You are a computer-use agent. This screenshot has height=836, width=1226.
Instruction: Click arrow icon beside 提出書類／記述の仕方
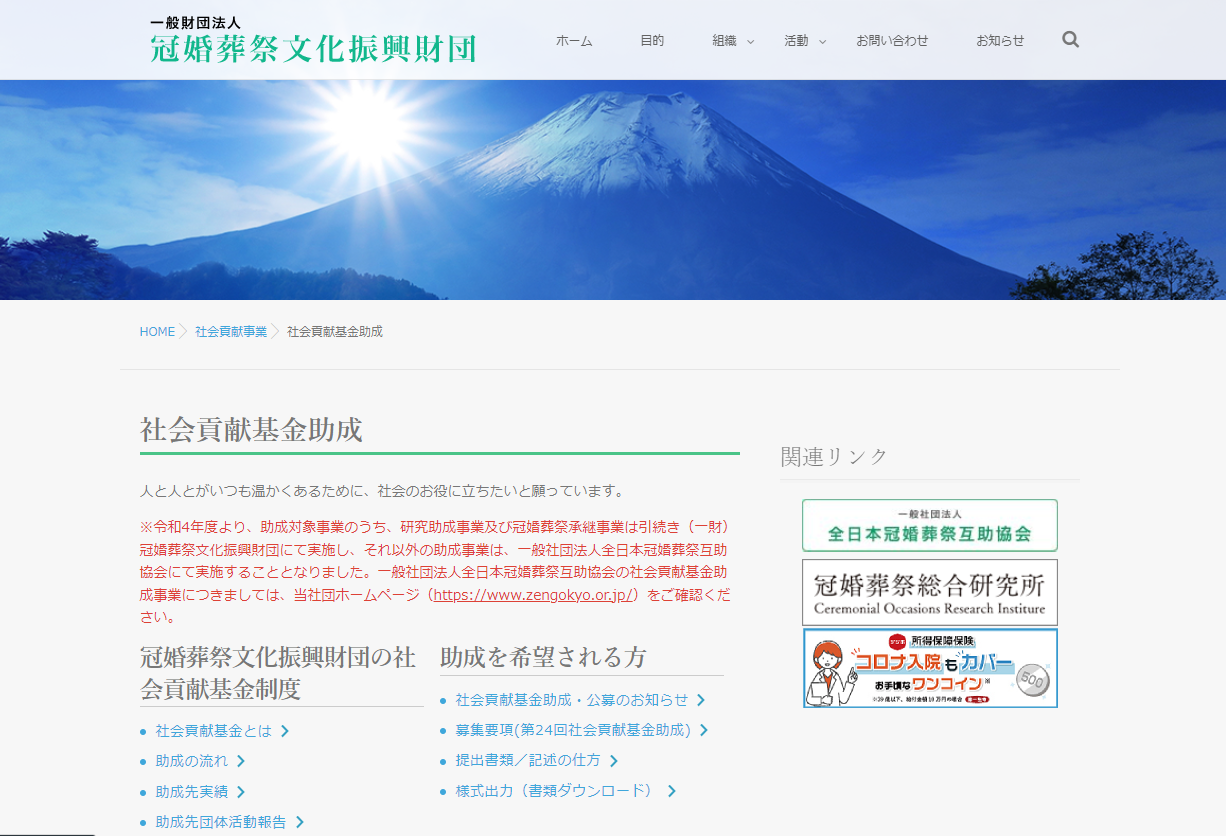[x=614, y=761]
